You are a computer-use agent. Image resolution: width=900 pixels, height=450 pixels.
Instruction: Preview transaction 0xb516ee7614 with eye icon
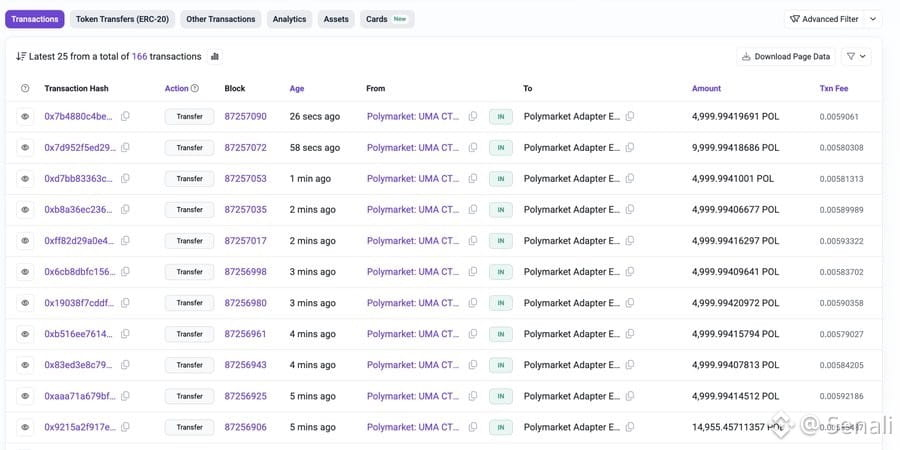tap(25, 334)
